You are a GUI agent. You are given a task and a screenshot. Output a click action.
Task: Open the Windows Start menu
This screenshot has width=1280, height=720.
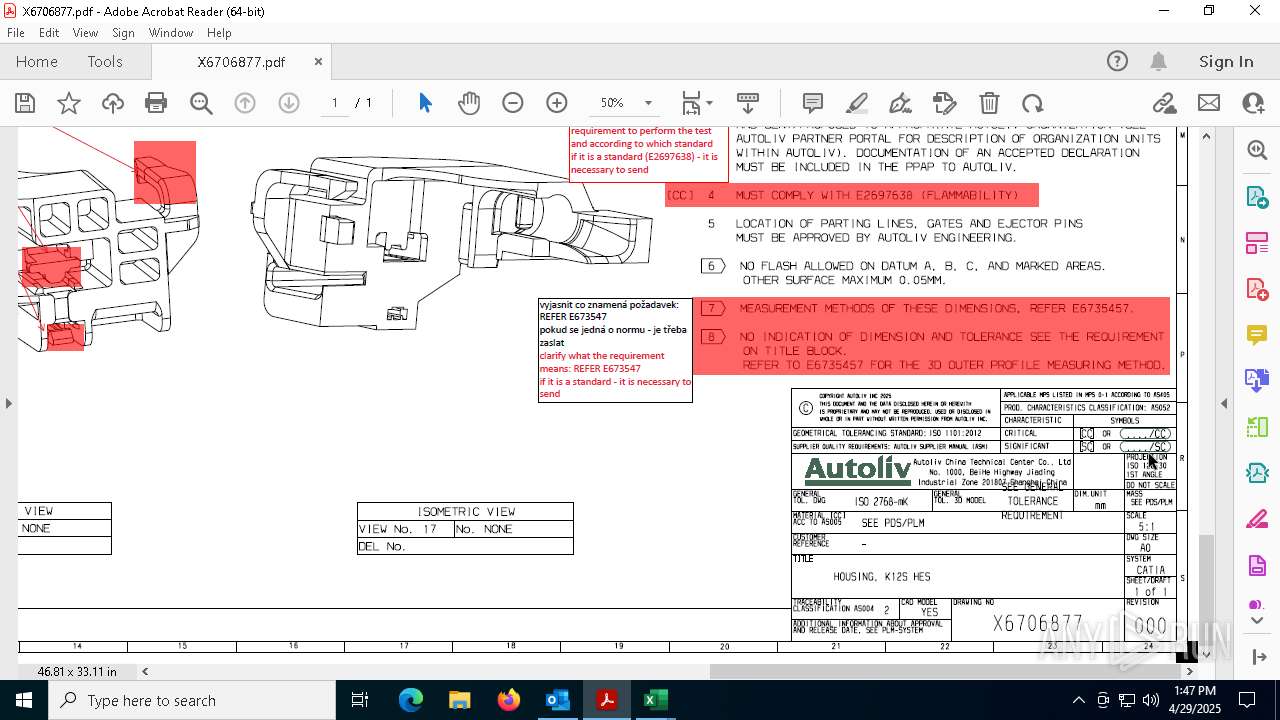pyautogui.click(x=24, y=700)
